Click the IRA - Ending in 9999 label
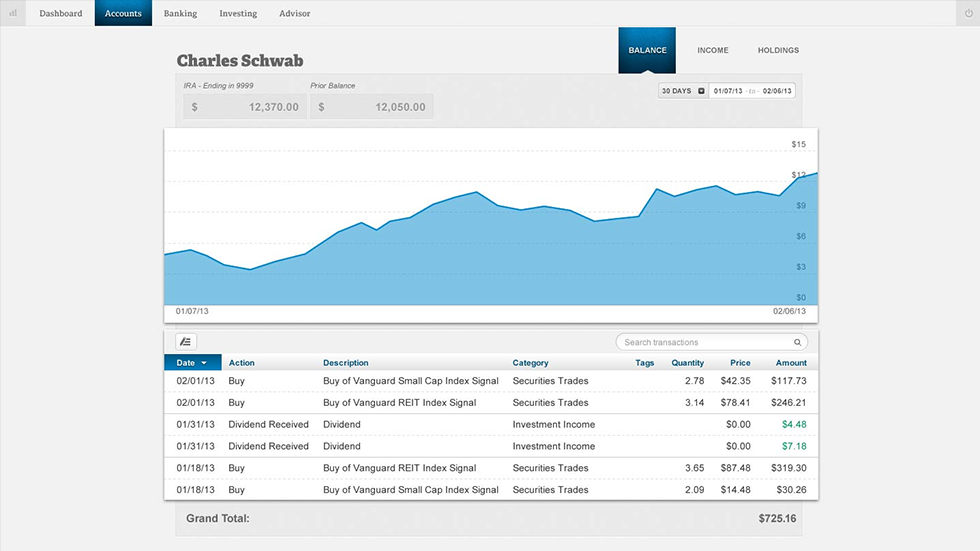The image size is (980, 551). tap(218, 86)
